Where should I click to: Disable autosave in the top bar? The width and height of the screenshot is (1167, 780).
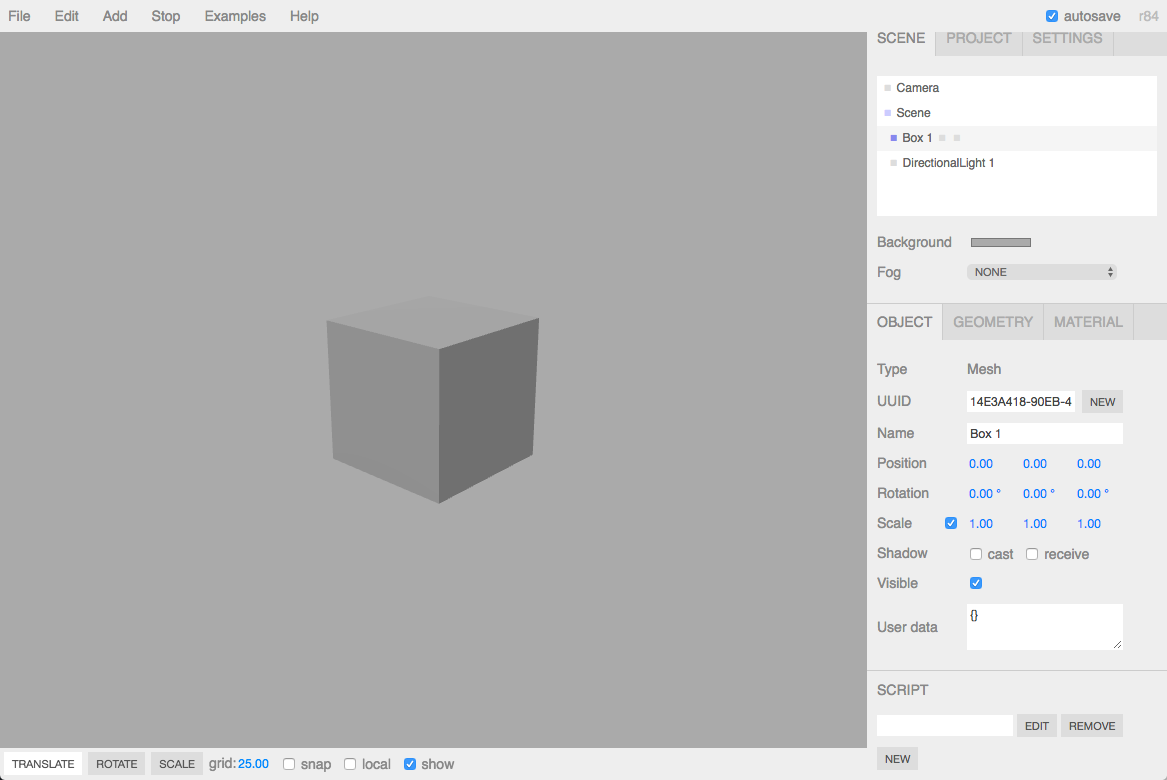pyautogui.click(x=1053, y=15)
